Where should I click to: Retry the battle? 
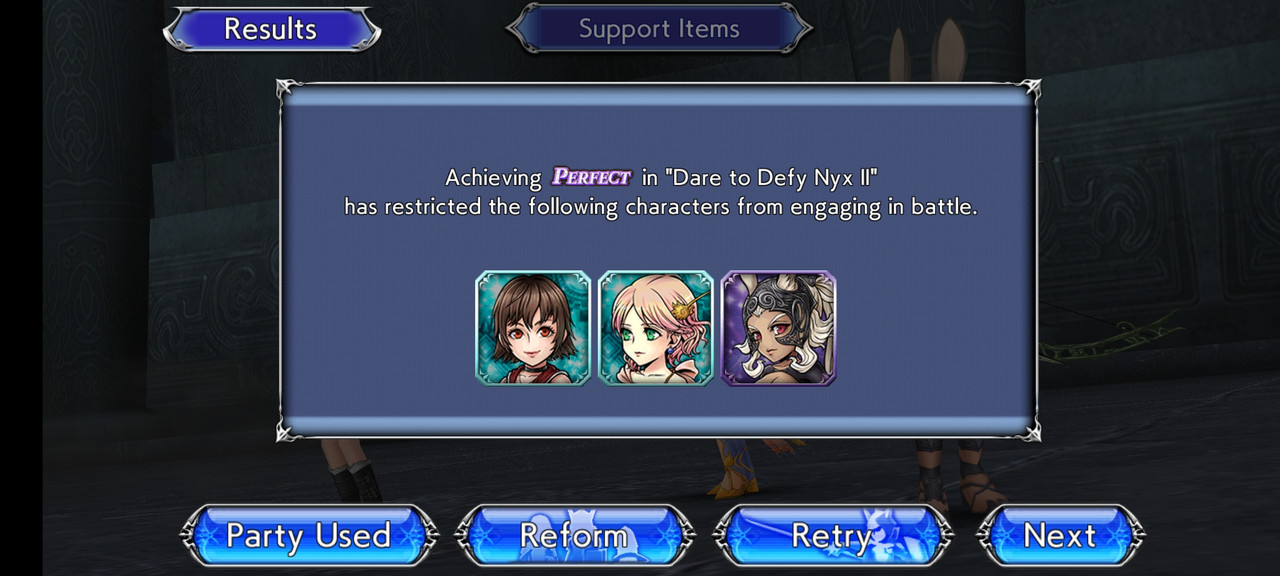(x=832, y=536)
